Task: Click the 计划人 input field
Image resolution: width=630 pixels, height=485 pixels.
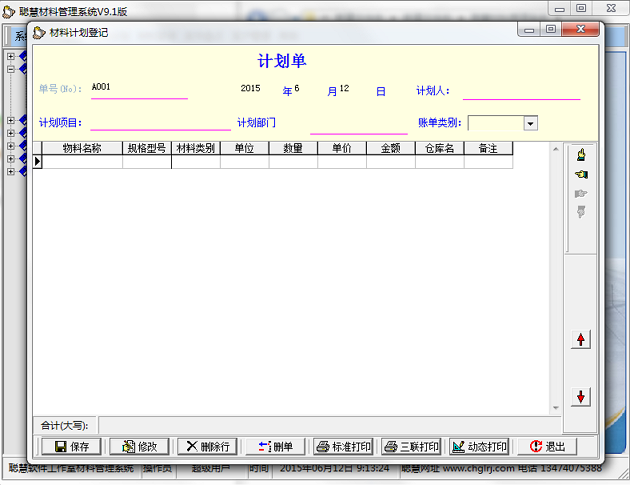Action: click(x=520, y=90)
